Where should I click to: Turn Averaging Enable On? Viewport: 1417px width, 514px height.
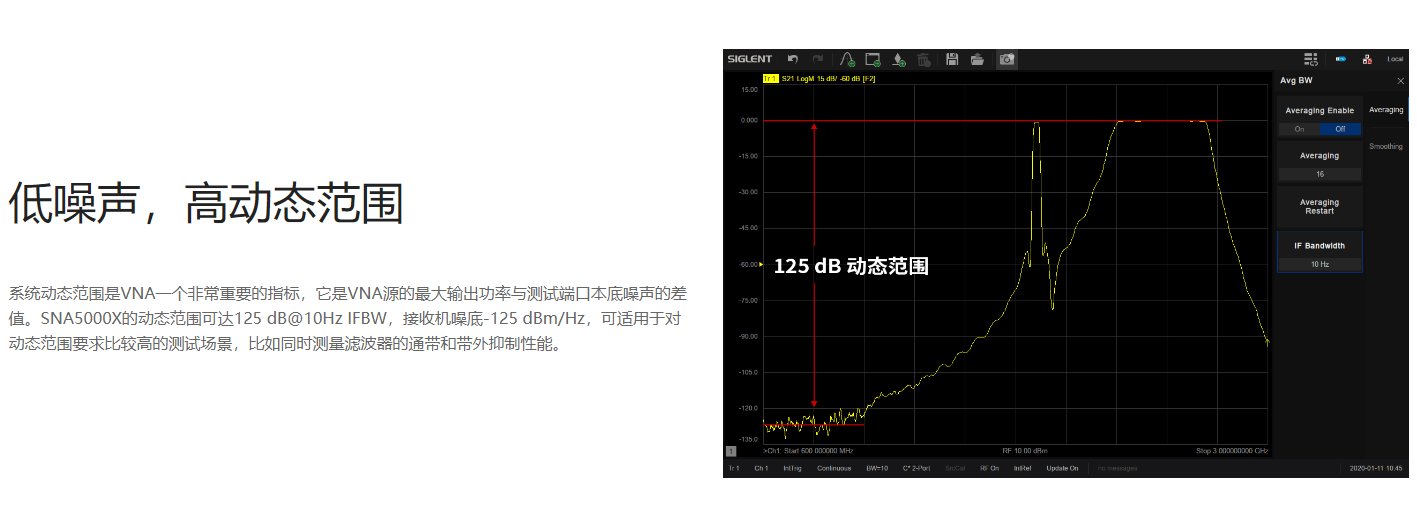click(x=1299, y=129)
